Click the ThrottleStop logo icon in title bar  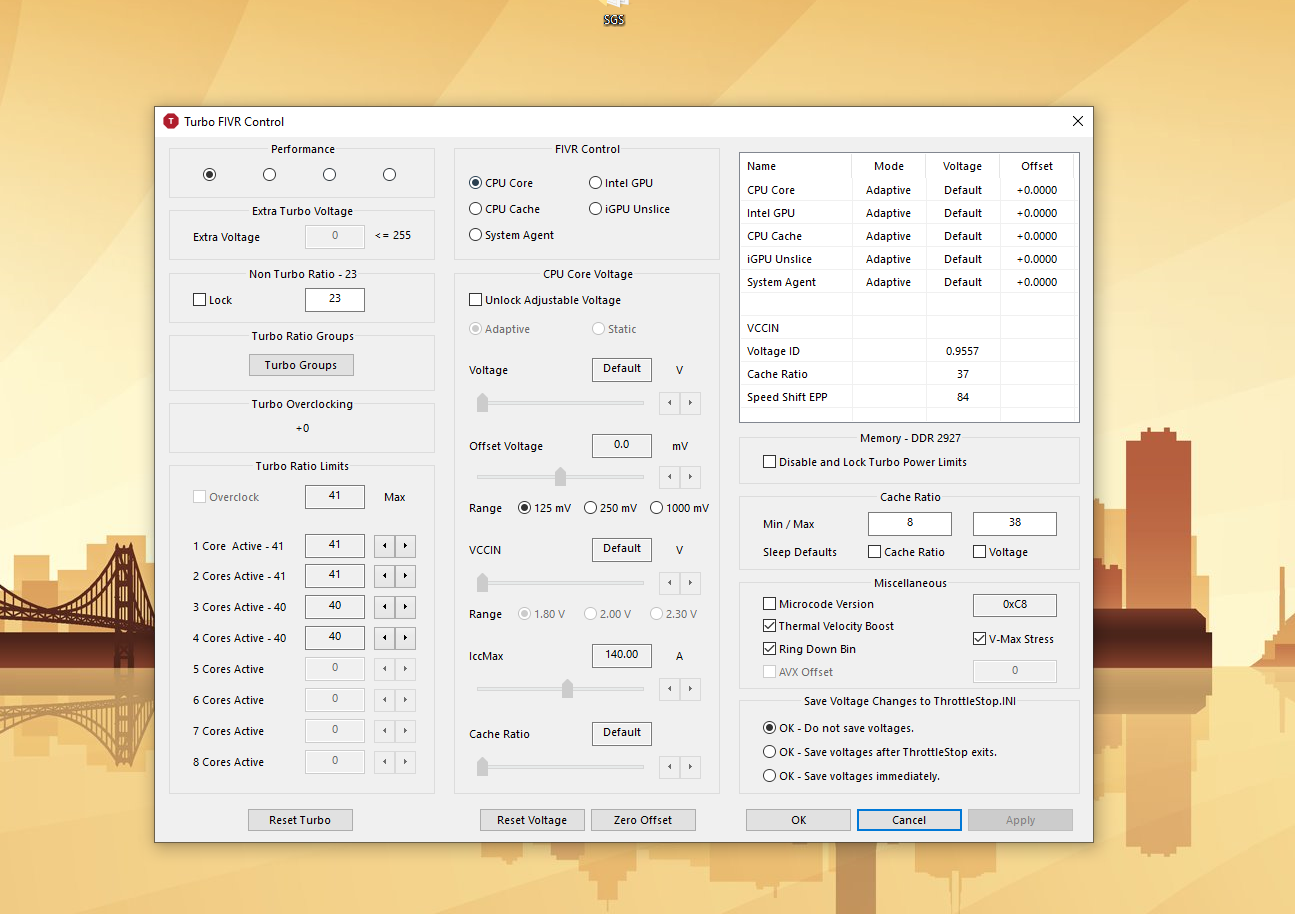point(171,121)
